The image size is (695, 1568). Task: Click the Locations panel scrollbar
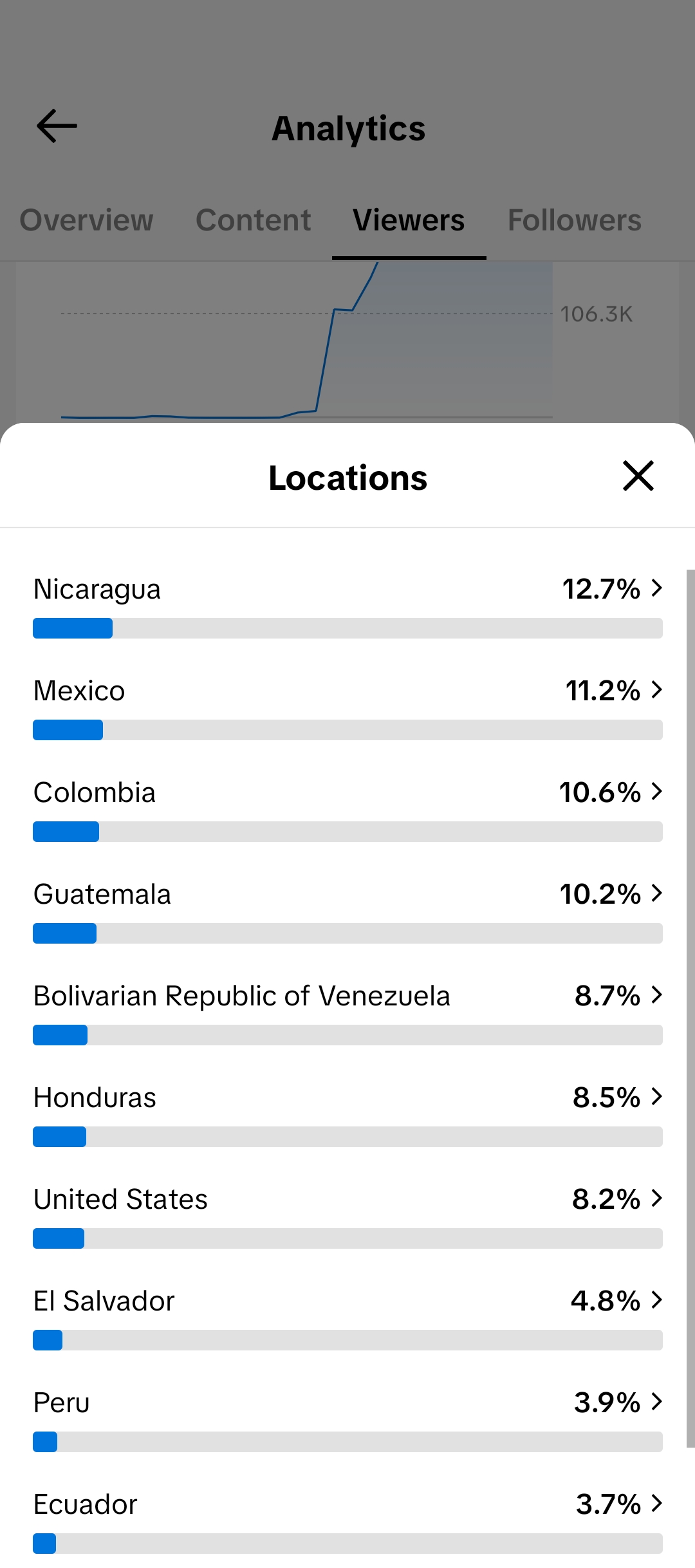click(x=690, y=1008)
